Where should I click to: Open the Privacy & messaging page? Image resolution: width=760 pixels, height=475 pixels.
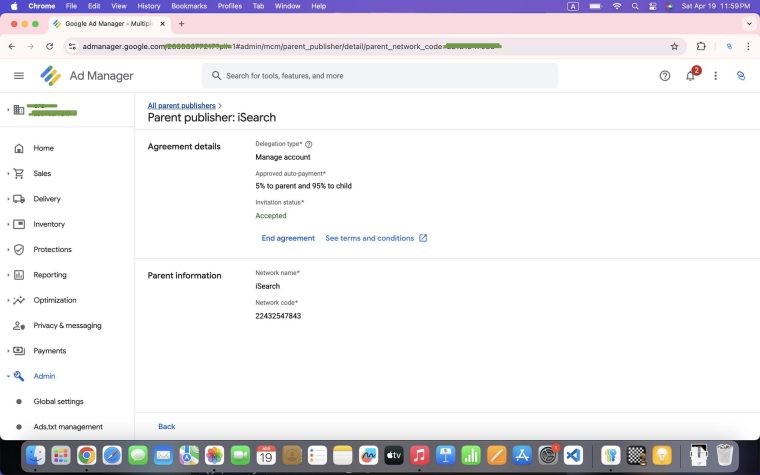click(67, 326)
